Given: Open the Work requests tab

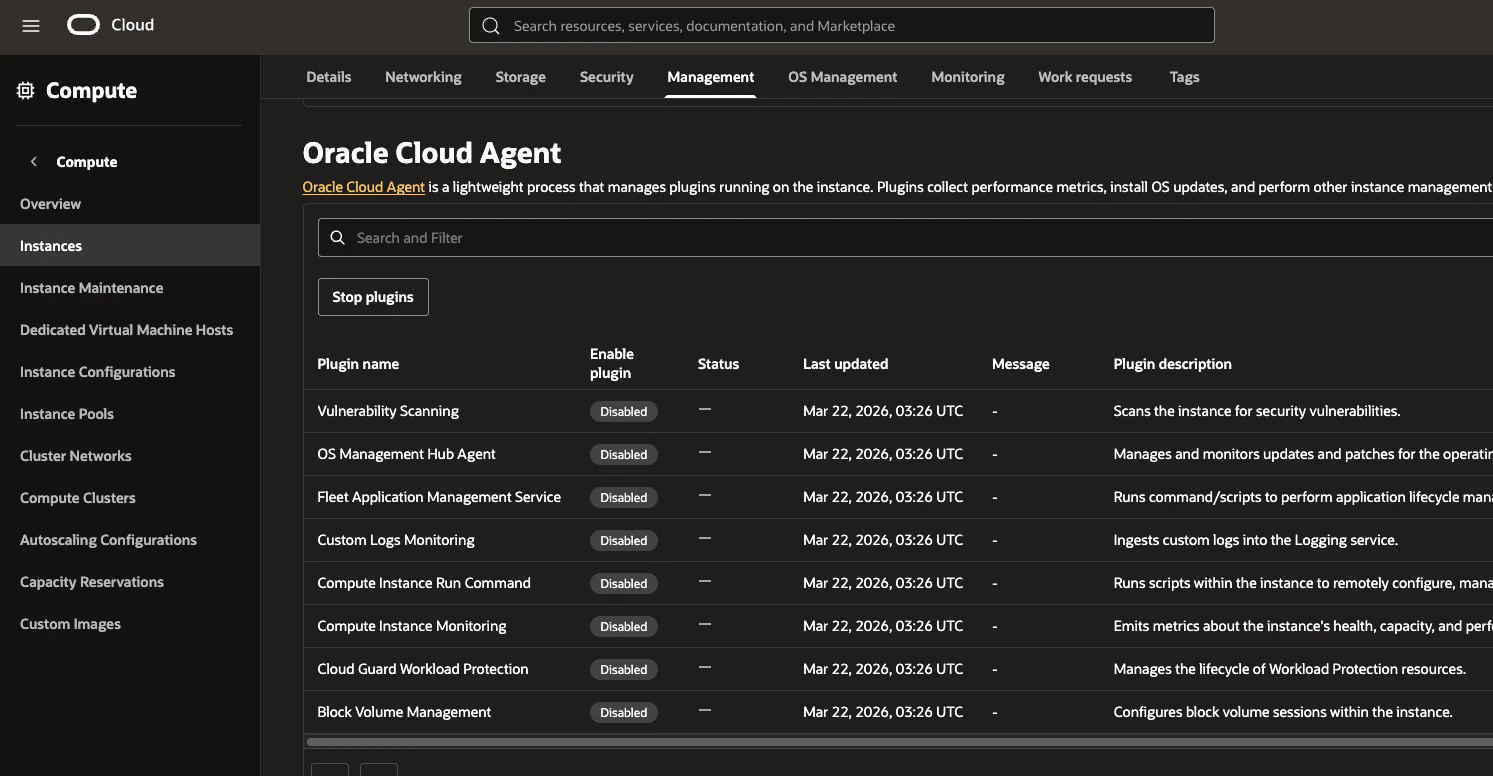Looking at the screenshot, I should click(1085, 77).
